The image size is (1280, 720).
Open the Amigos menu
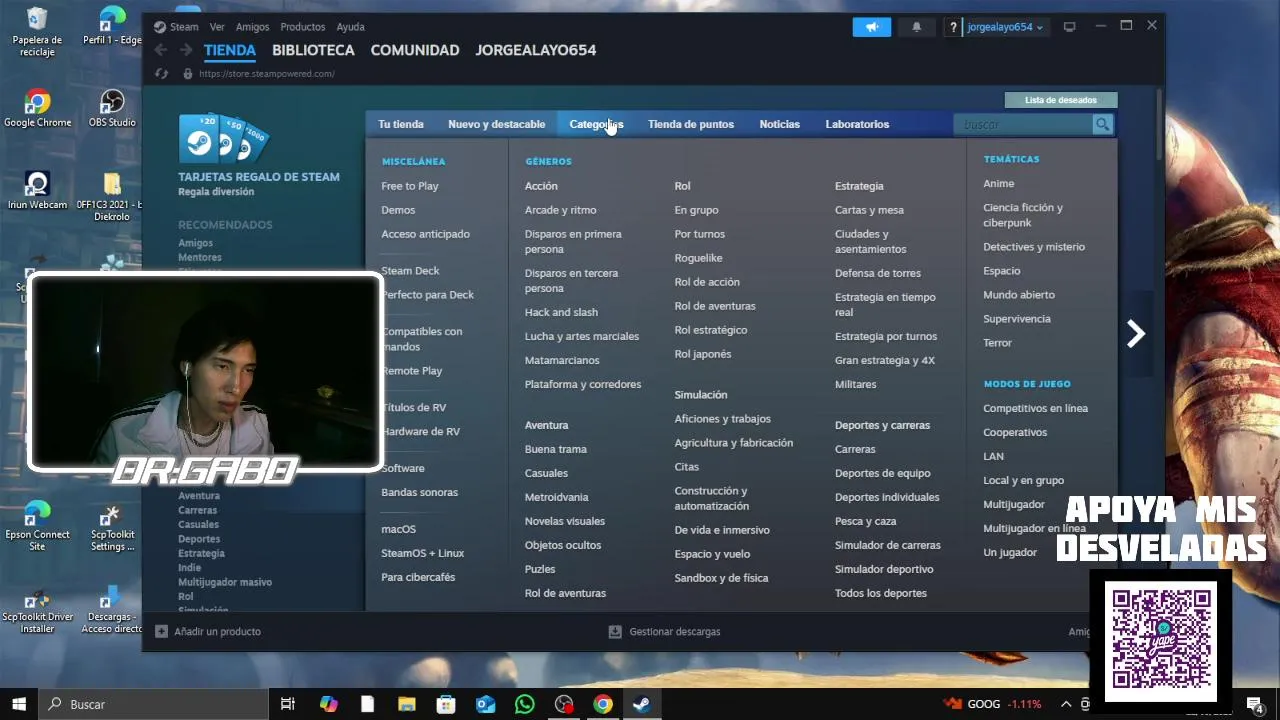coord(252,27)
